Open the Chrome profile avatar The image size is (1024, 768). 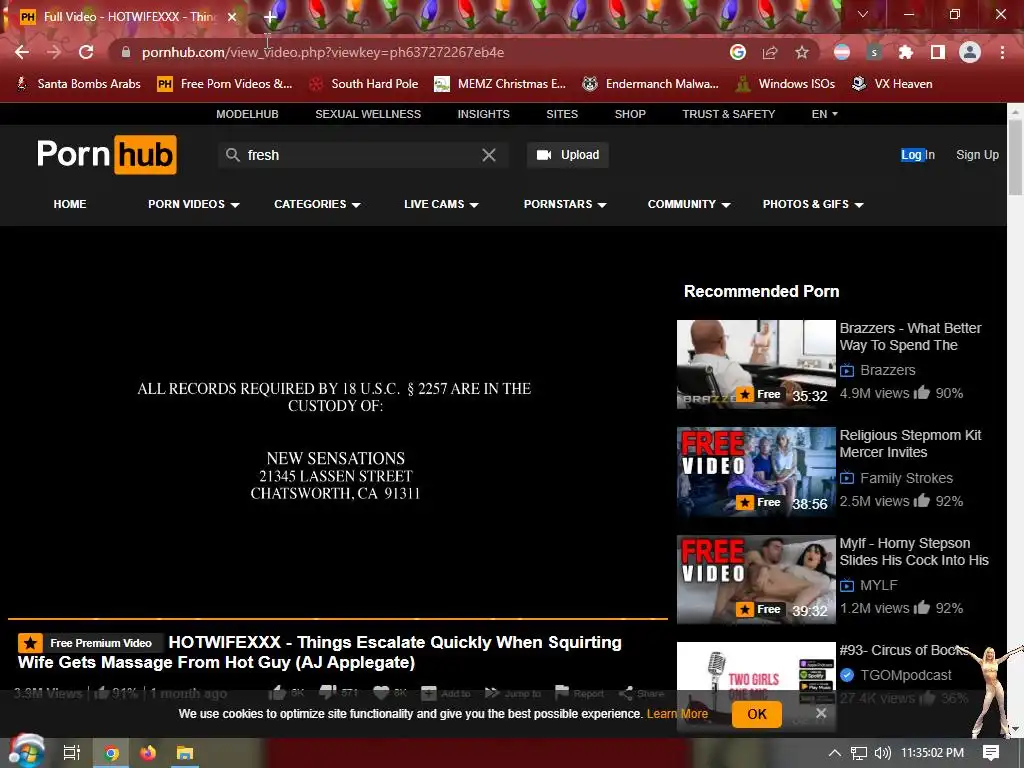pos(970,52)
